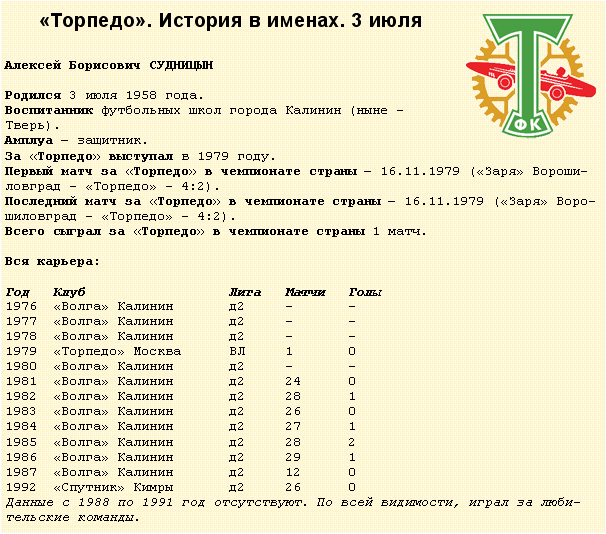Click "Всего сыграл за «Торпедо» в чемпионате страны"
This screenshot has height=534, width=606.
point(185,231)
